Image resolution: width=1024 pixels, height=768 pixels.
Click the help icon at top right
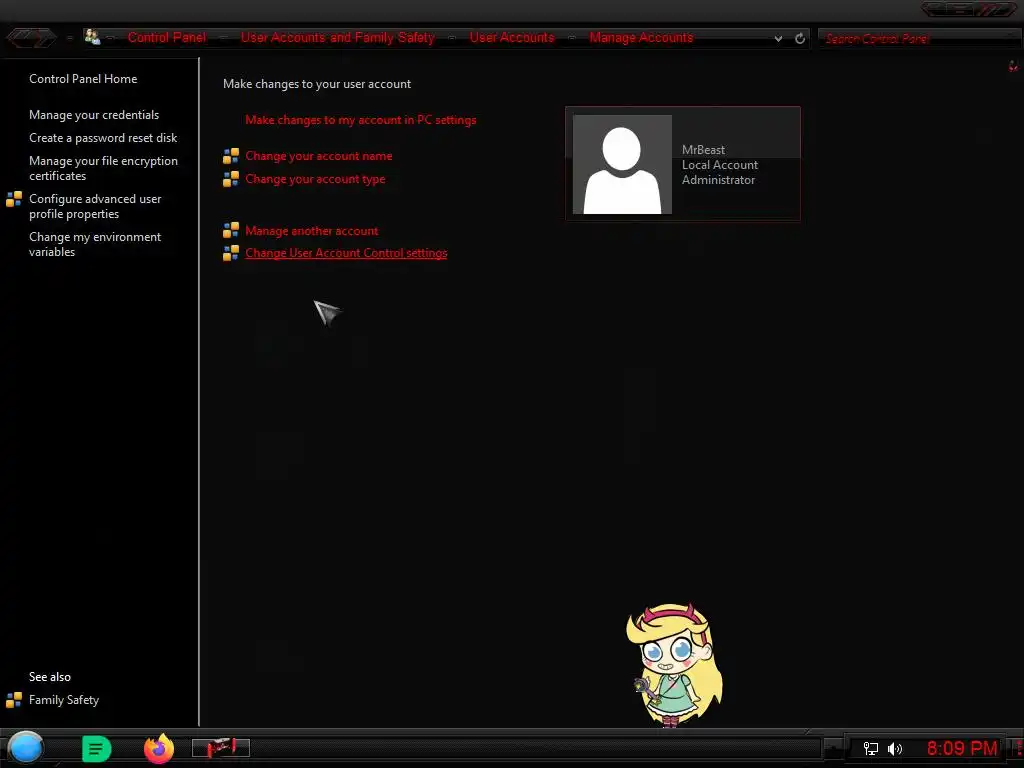coord(1013,66)
